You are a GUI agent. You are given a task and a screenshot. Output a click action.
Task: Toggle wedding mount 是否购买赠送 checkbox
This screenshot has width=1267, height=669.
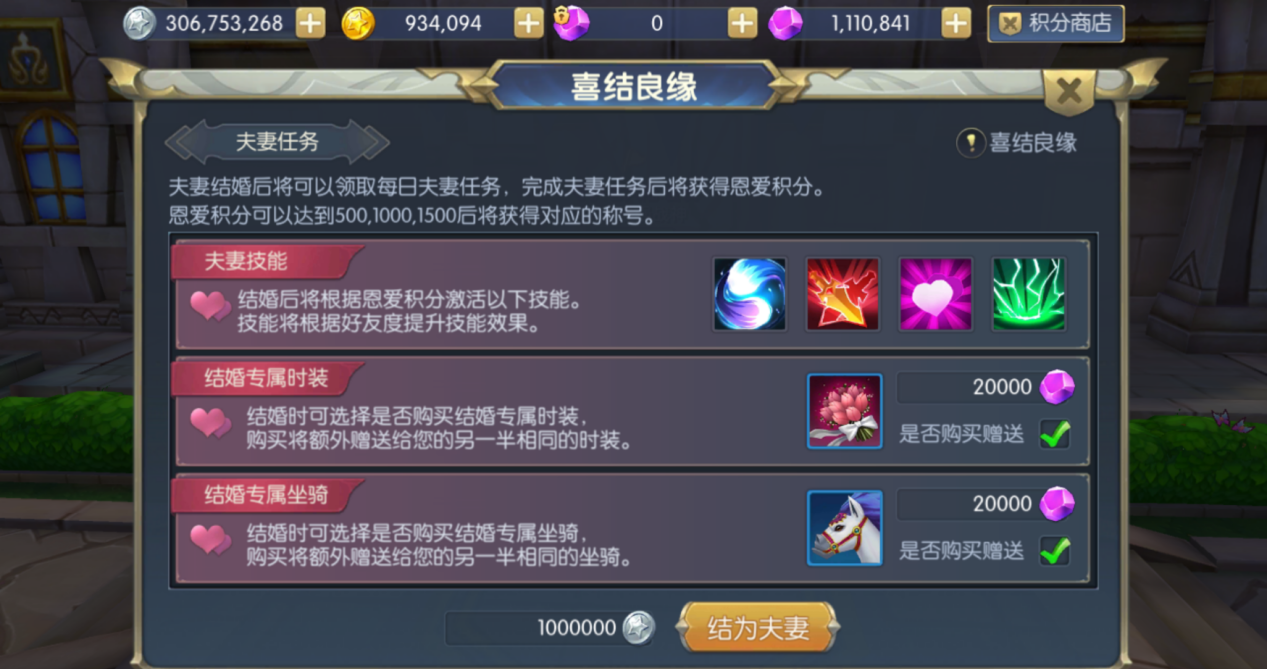coord(1055,551)
